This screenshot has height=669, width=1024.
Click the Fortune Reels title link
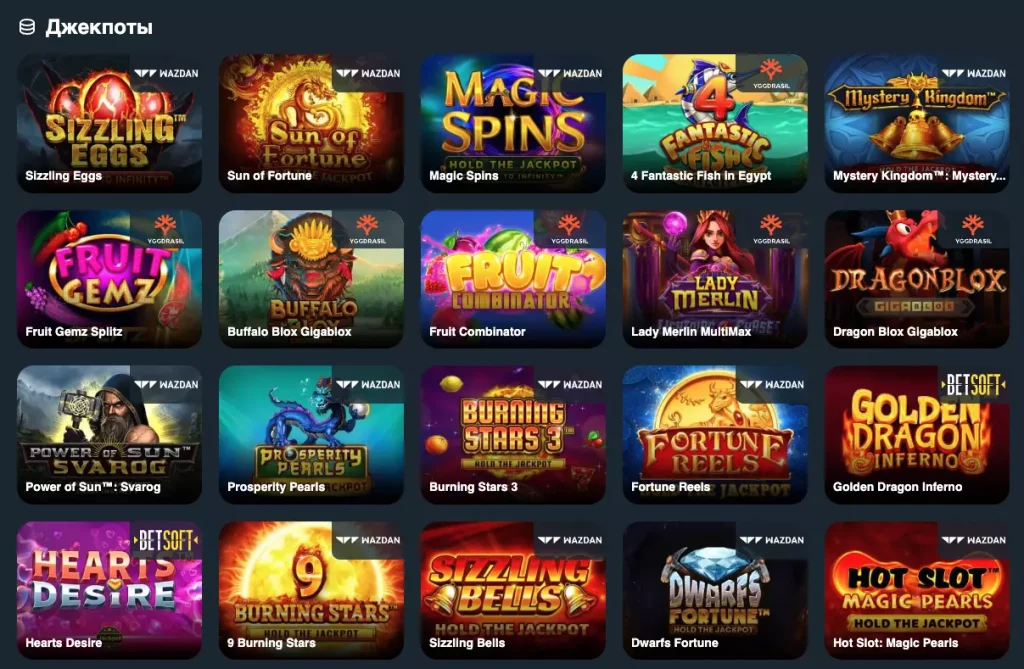(x=670, y=487)
